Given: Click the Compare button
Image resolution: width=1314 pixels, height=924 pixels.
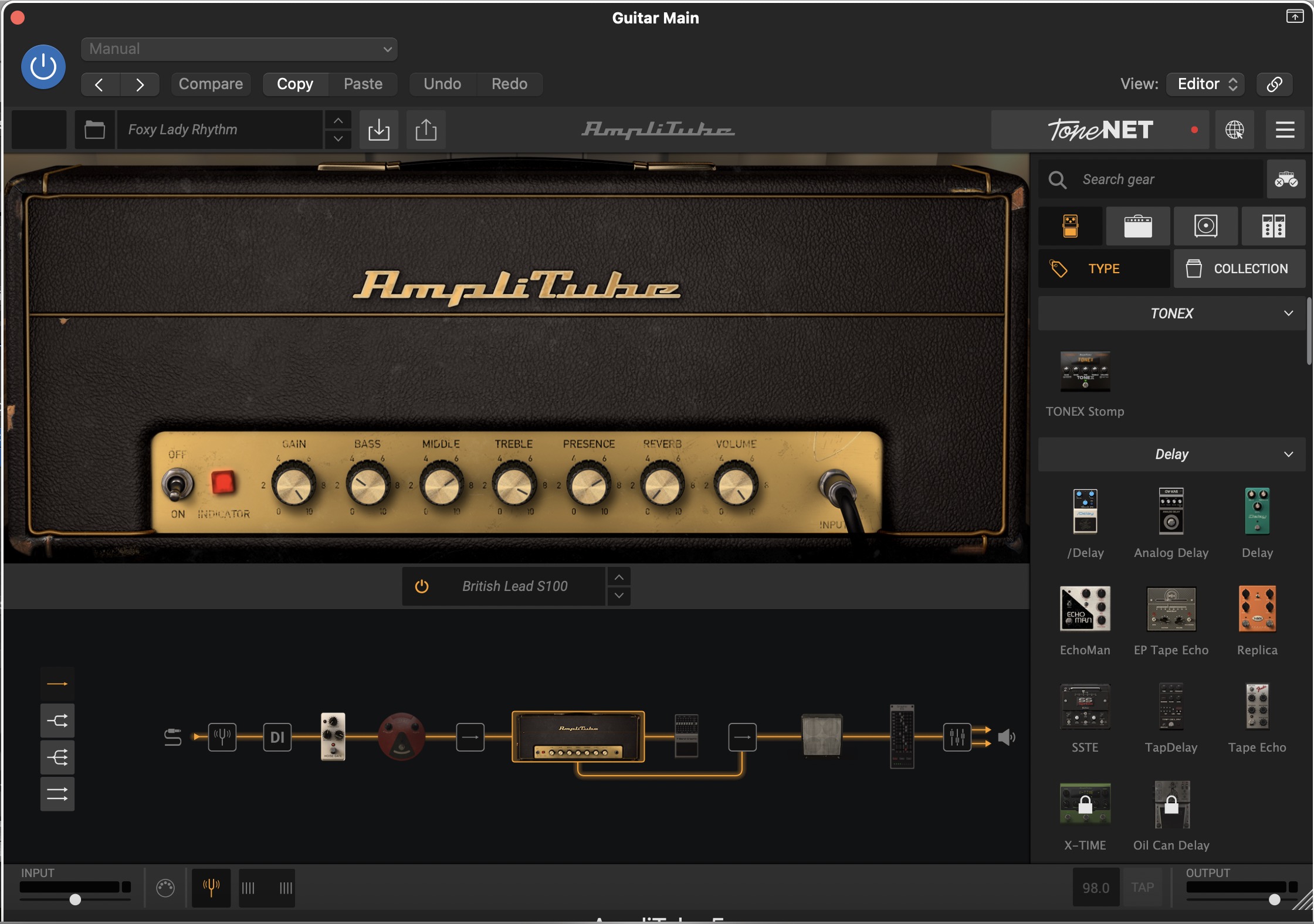Looking at the screenshot, I should click(211, 84).
